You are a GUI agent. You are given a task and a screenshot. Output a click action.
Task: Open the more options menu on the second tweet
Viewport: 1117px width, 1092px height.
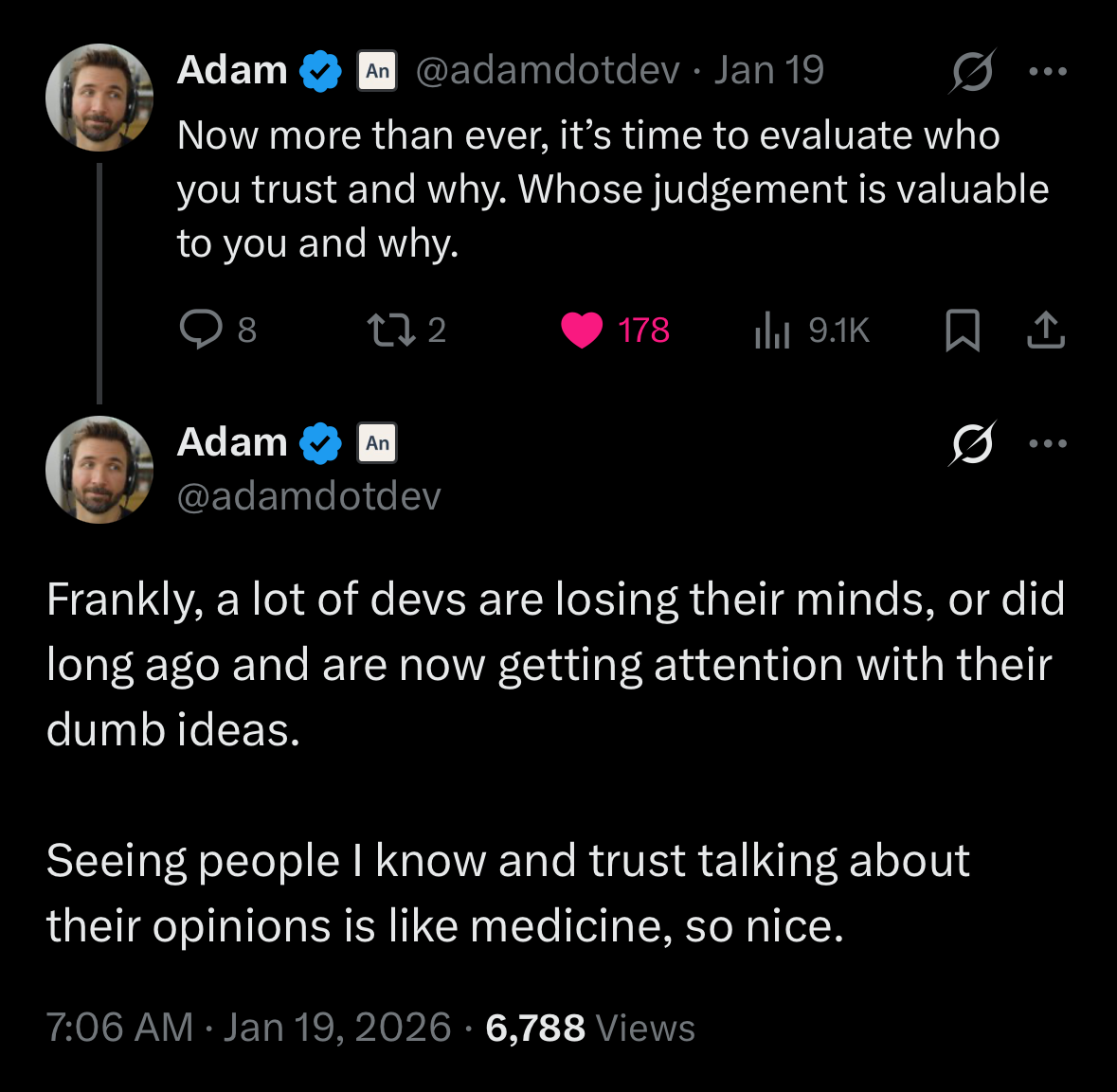click(1048, 442)
